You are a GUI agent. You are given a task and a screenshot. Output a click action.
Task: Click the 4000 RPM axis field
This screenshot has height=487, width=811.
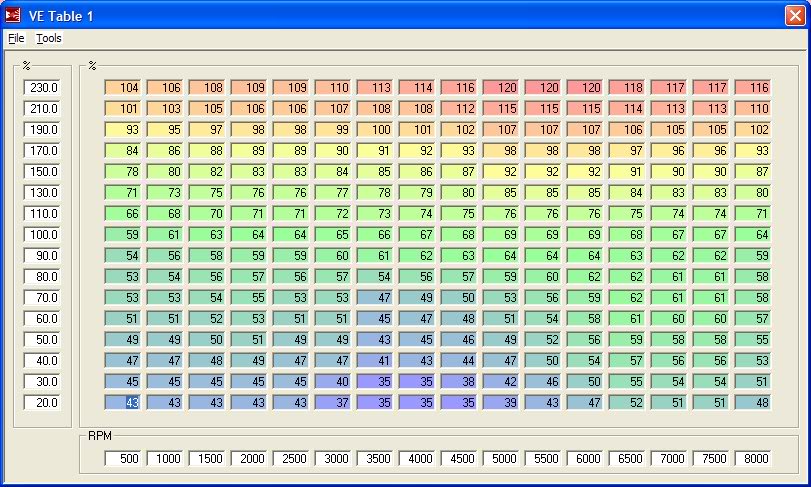click(x=418, y=458)
